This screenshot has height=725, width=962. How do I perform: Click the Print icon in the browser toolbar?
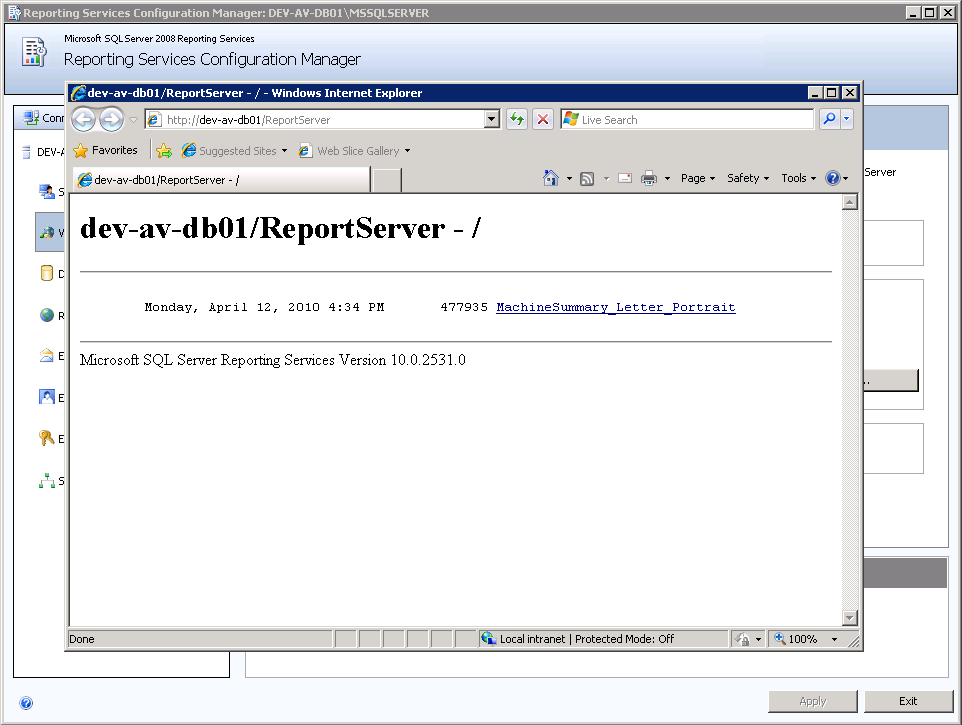pos(651,177)
